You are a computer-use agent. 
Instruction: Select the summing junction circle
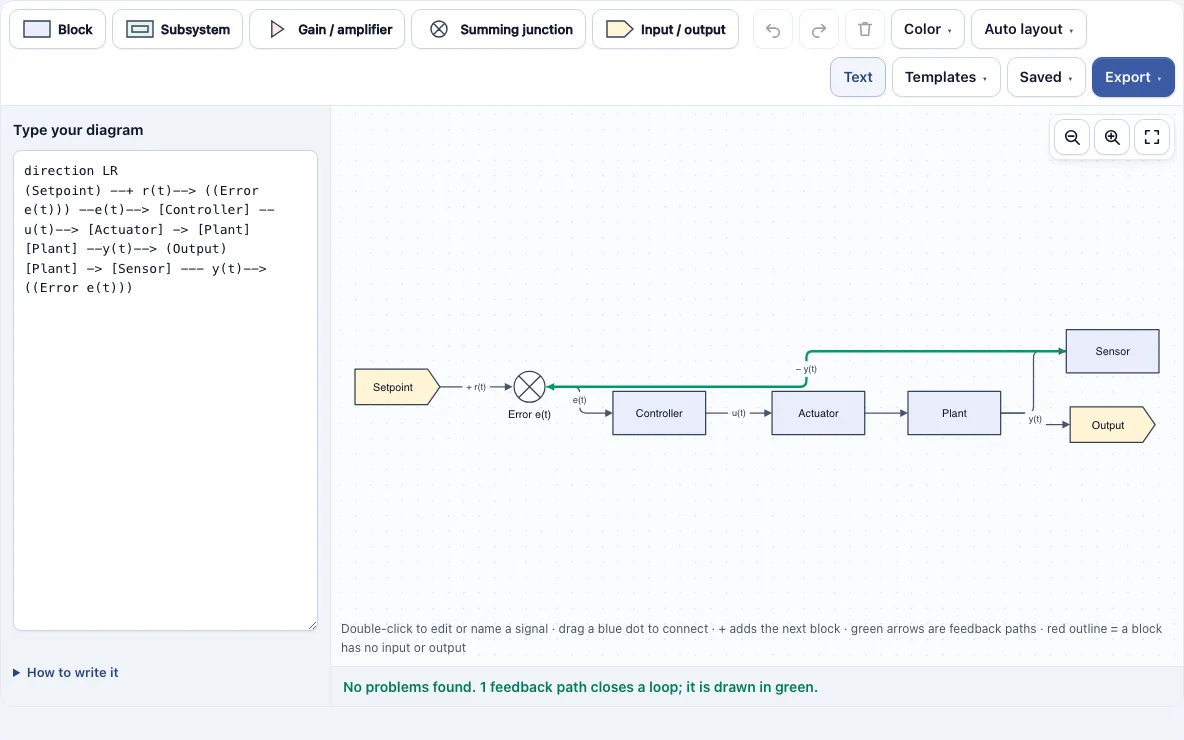point(529,387)
